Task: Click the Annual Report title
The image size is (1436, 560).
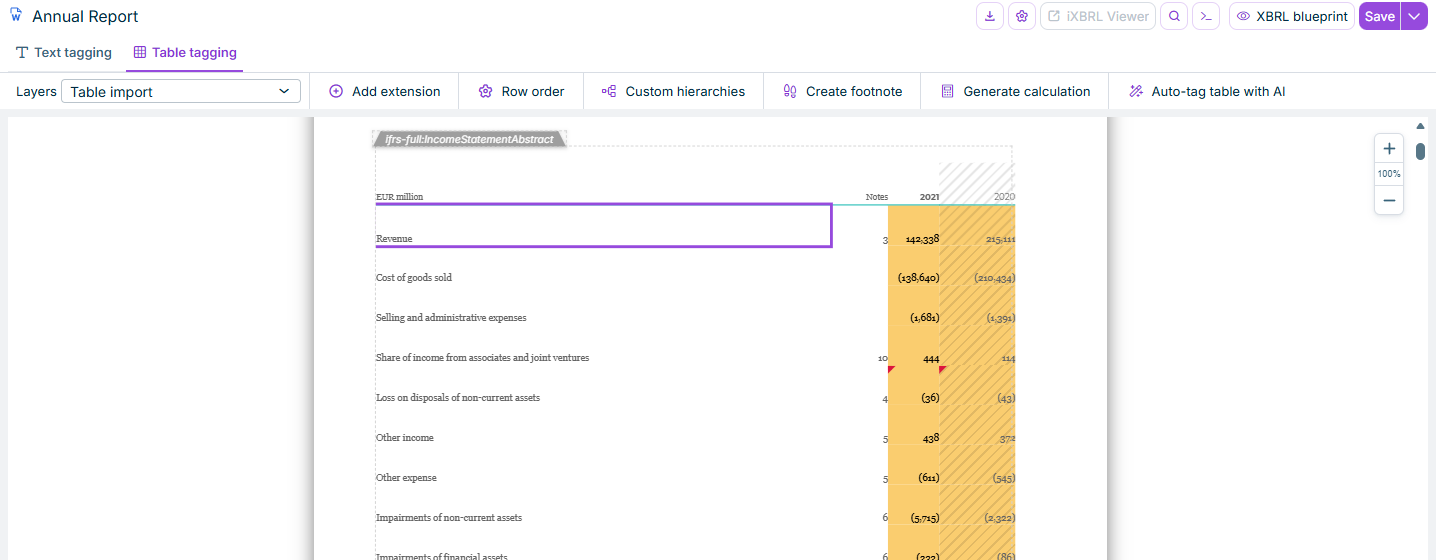Action: (x=85, y=16)
